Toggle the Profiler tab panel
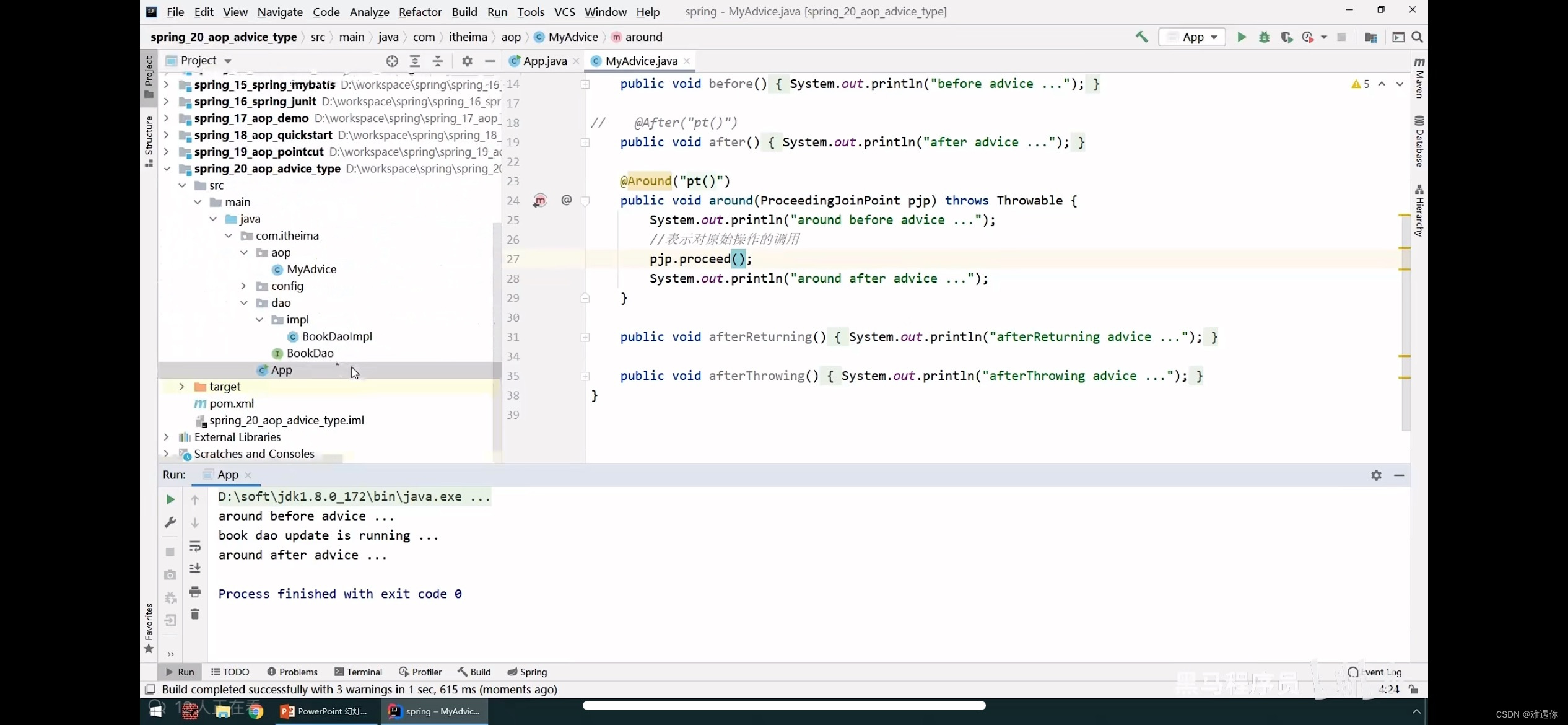Image resolution: width=1568 pixels, height=725 pixels. coord(426,671)
